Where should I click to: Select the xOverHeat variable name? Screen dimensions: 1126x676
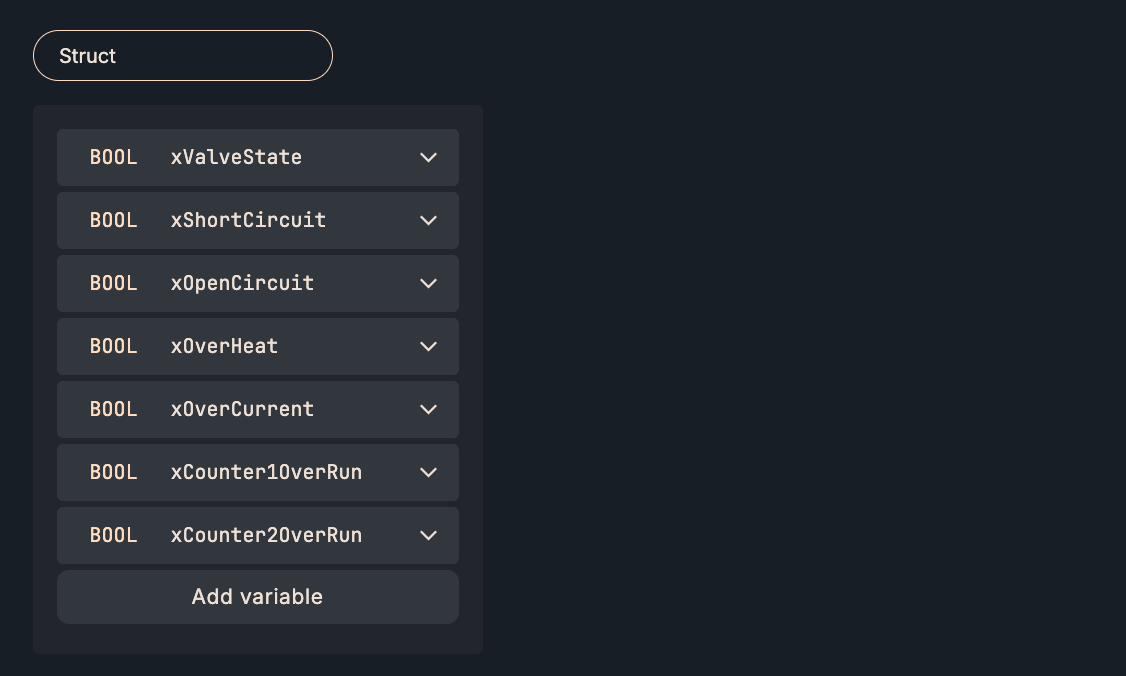(x=224, y=346)
